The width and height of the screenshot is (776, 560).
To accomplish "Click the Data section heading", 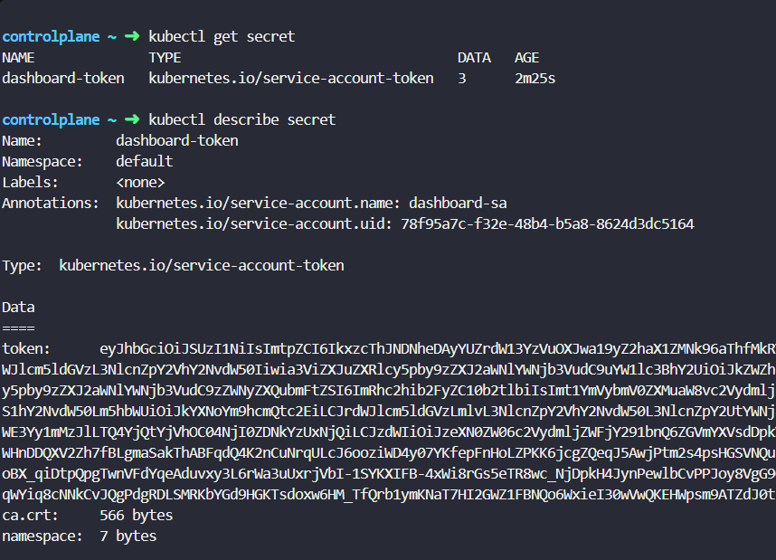I will (x=18, y=307).
